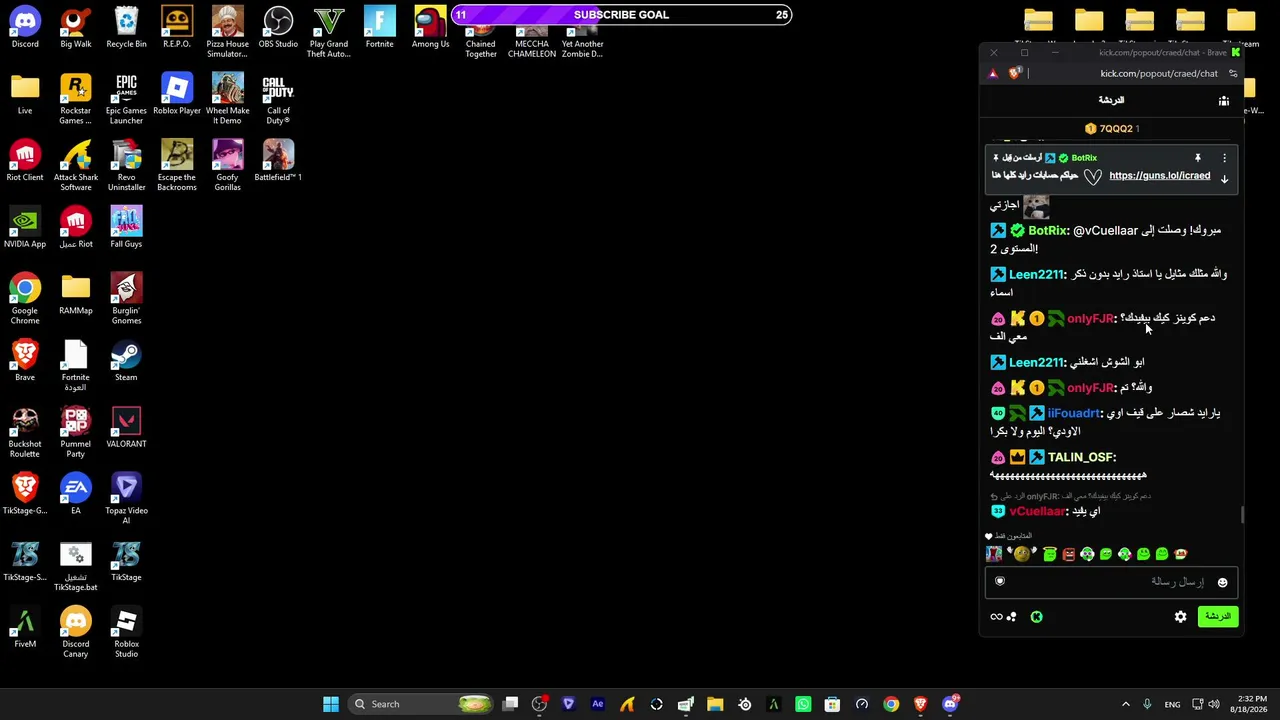Insert the first emote from quick emote row
The image size is (1280, 720).
(x=994, y=554)
